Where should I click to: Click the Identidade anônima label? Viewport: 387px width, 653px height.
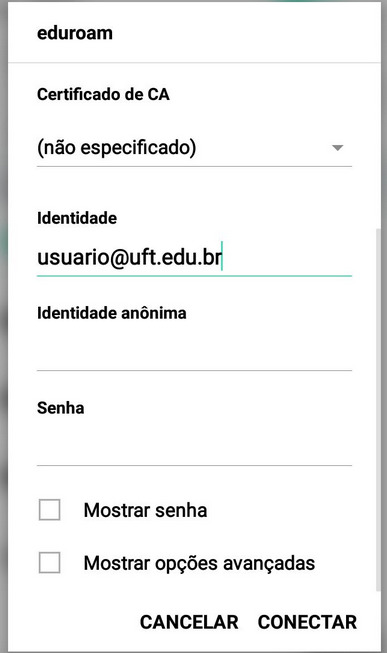[112, 313]
